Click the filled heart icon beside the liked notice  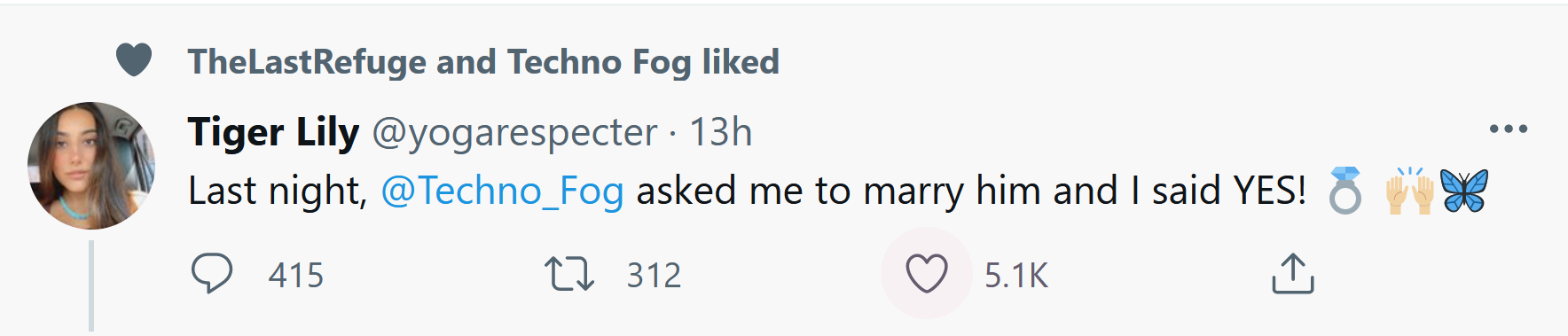134,60
